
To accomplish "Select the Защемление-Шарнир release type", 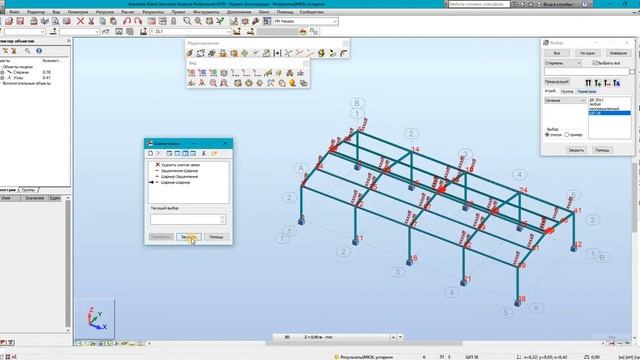I will point(179,171).
